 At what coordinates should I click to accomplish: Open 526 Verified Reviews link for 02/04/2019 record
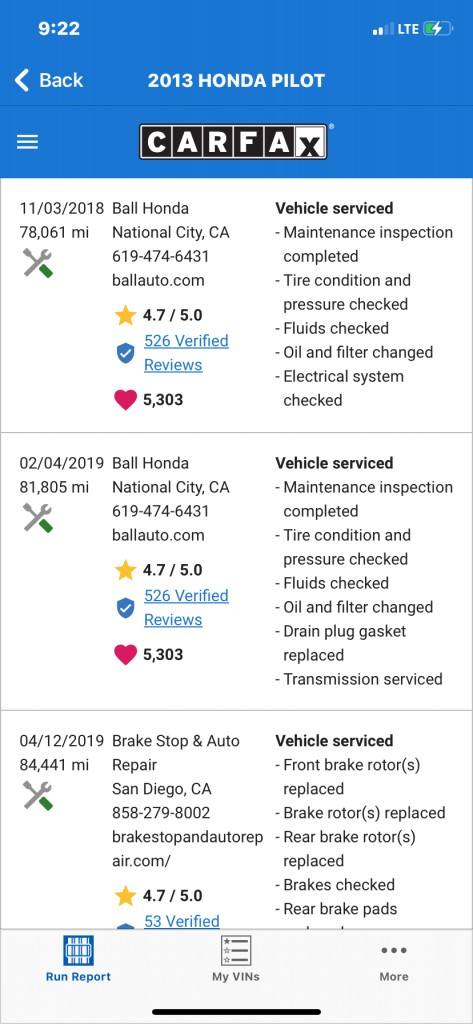click(x=186, y=607)
